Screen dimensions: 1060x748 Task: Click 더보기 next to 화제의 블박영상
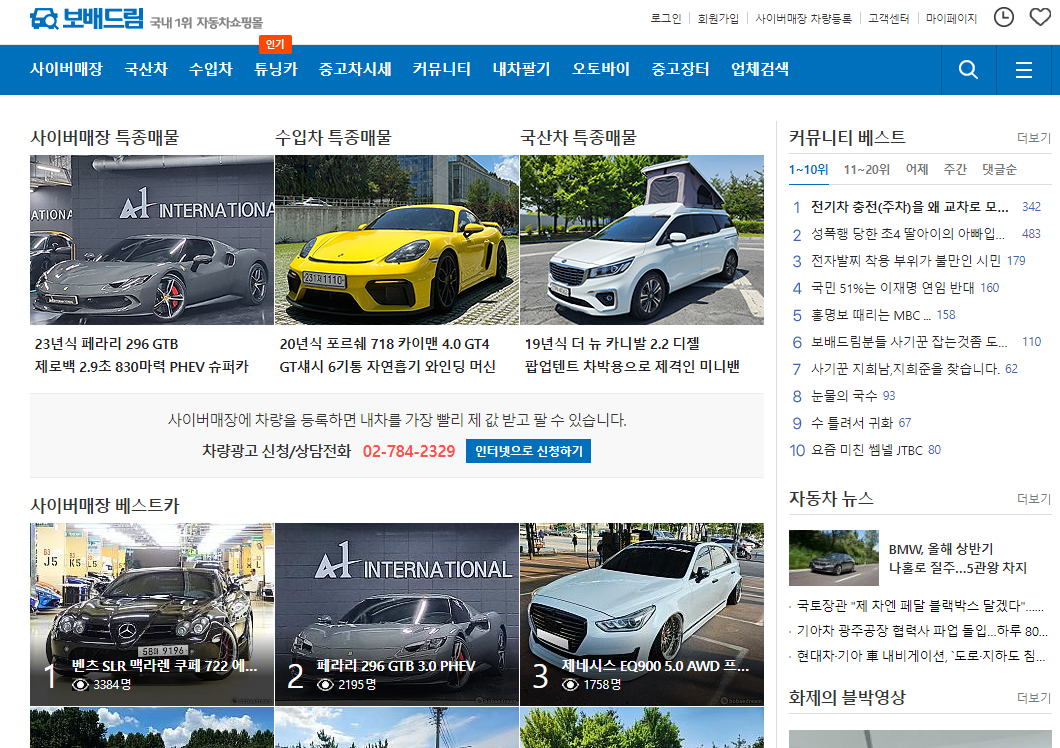(1034, 698)
